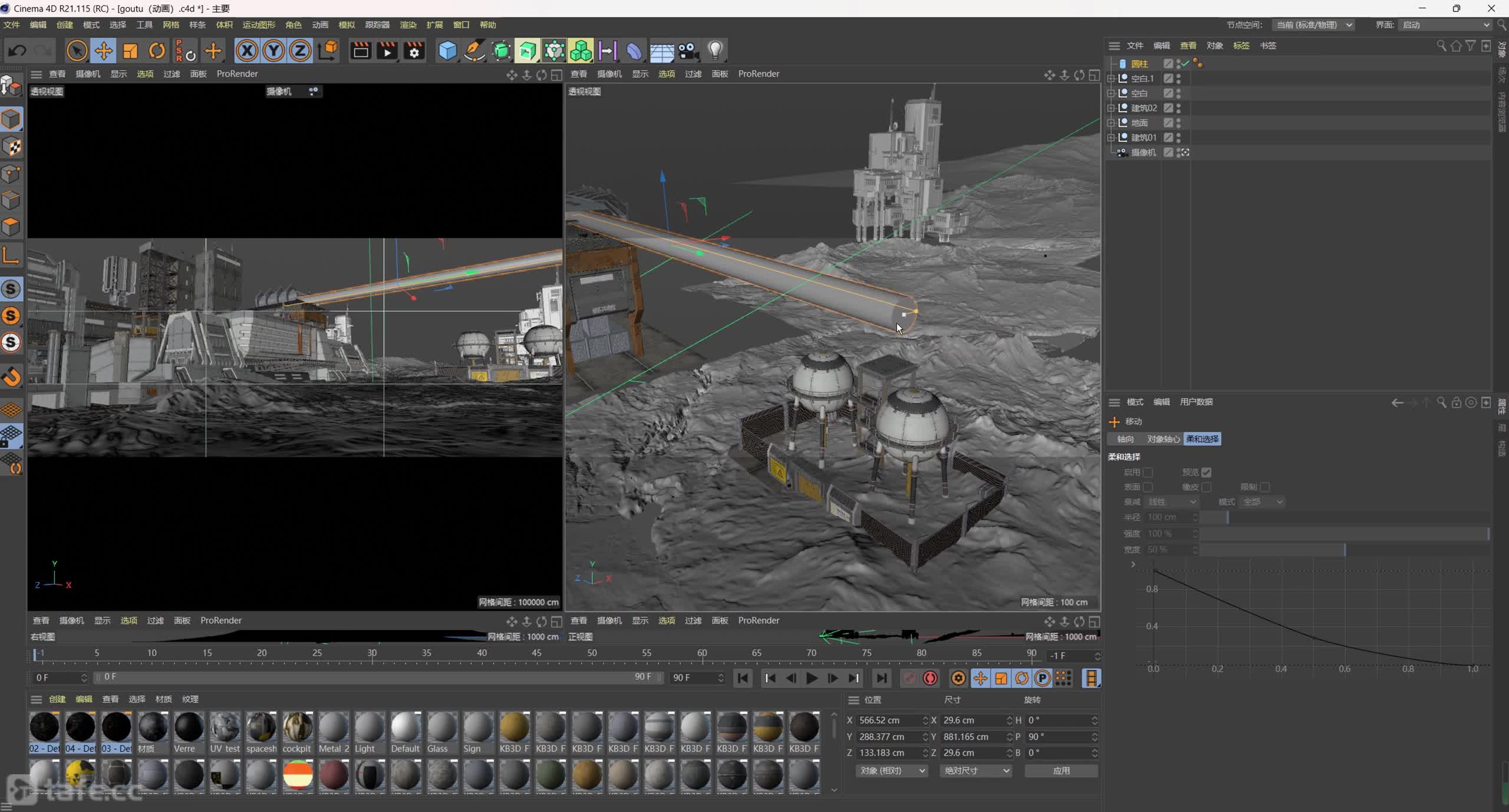1509x812 pixels.
Task: Toggle the Z axis lock
Action: coord(300,51)
